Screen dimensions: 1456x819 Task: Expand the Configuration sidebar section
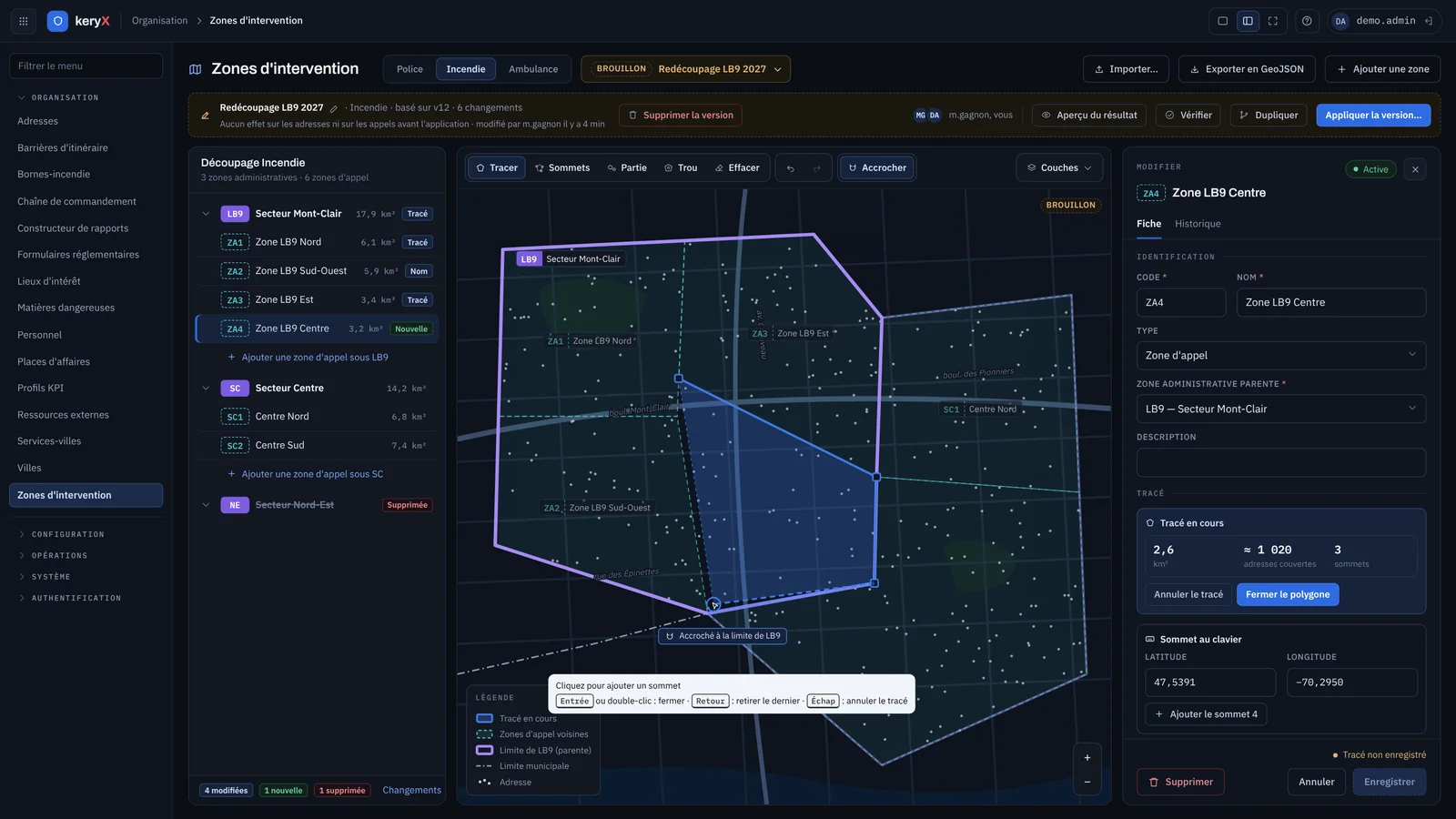click(68, 534)
